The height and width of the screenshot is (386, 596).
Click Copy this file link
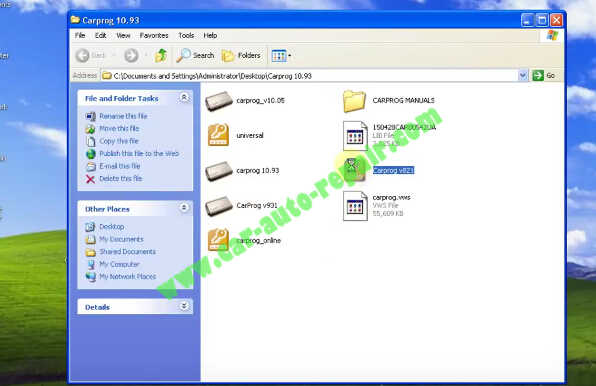point(119,141)
